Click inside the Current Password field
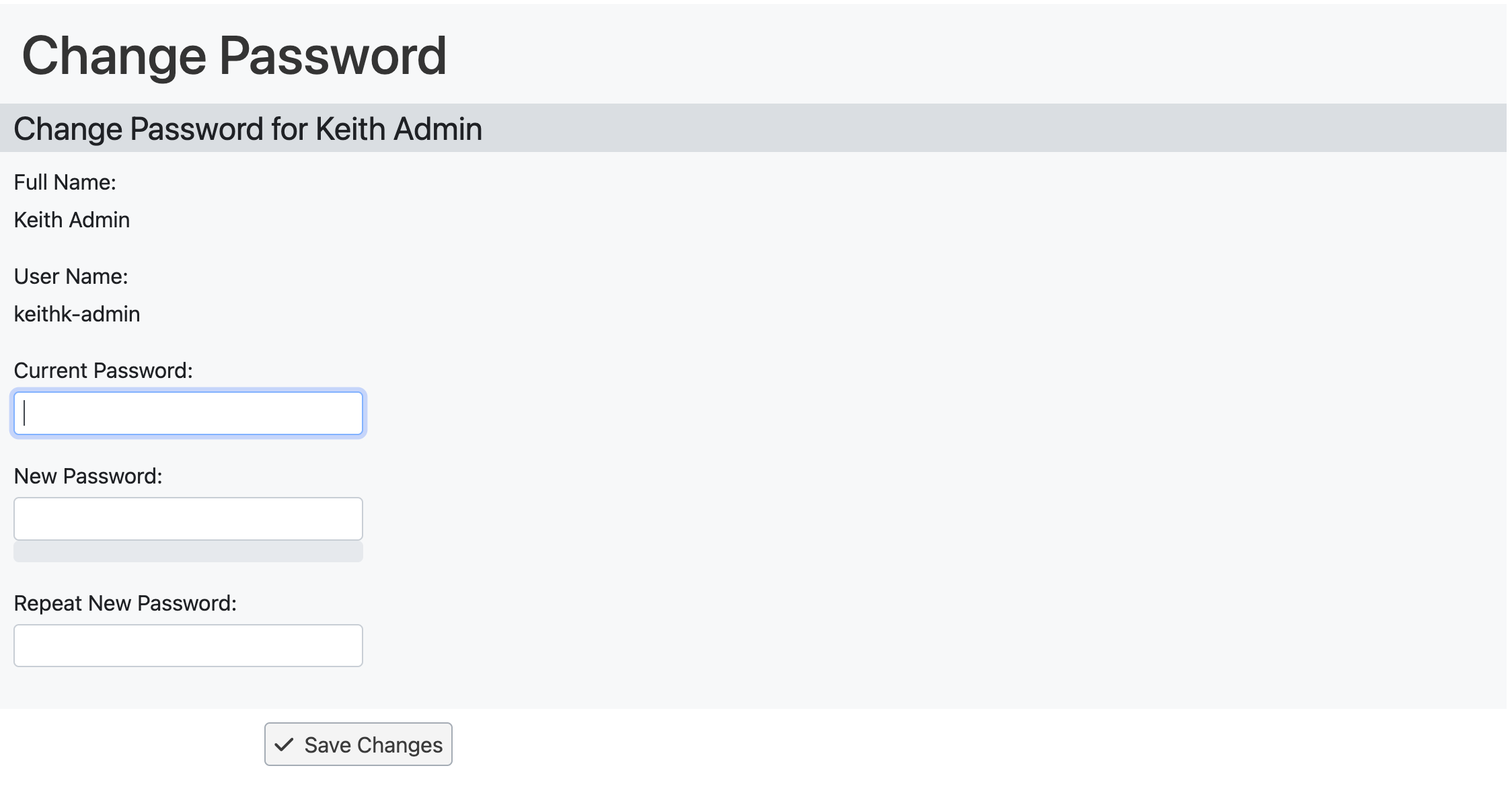This screenshot has width=1512, height=803. pos(188,414)
